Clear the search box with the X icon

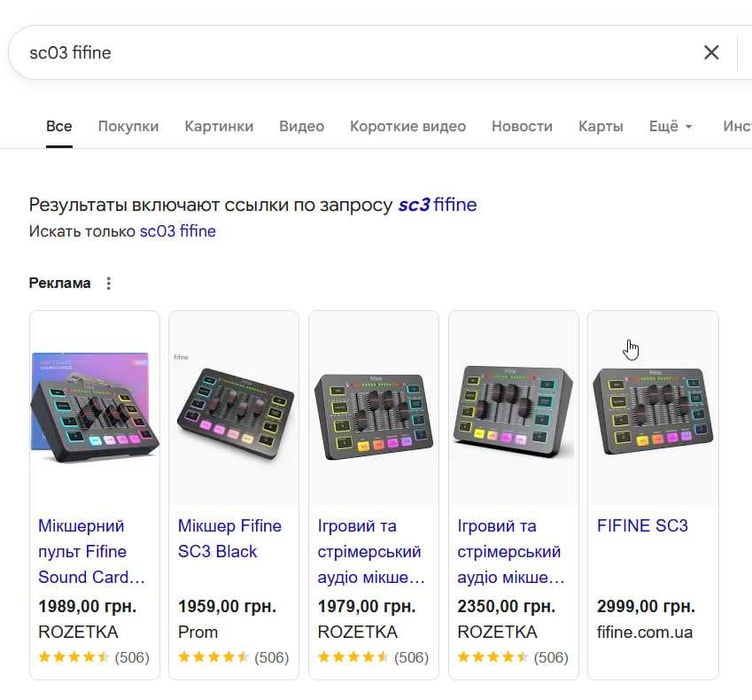711,53
